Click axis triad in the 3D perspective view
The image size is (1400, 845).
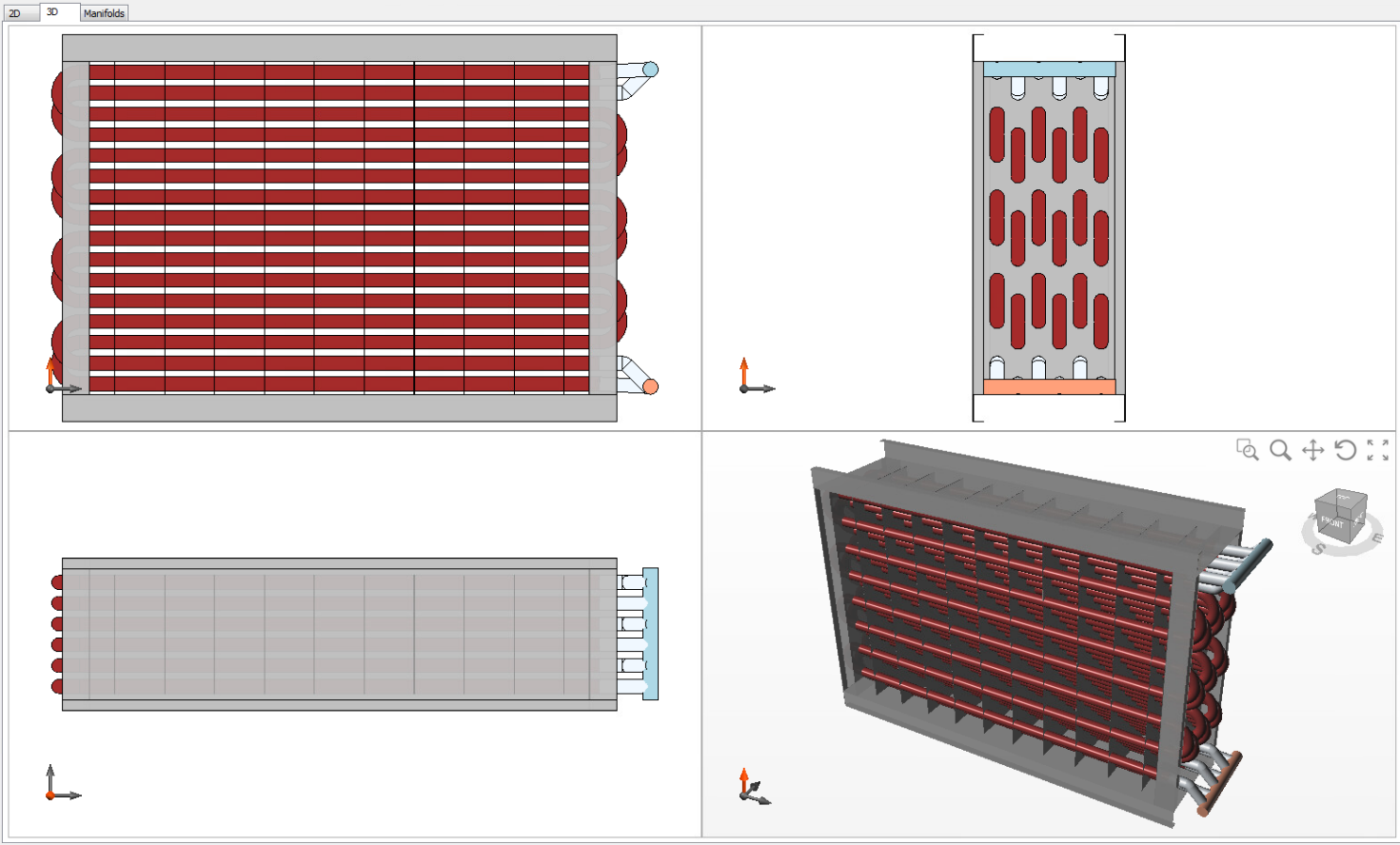click(x=752, y=788)
